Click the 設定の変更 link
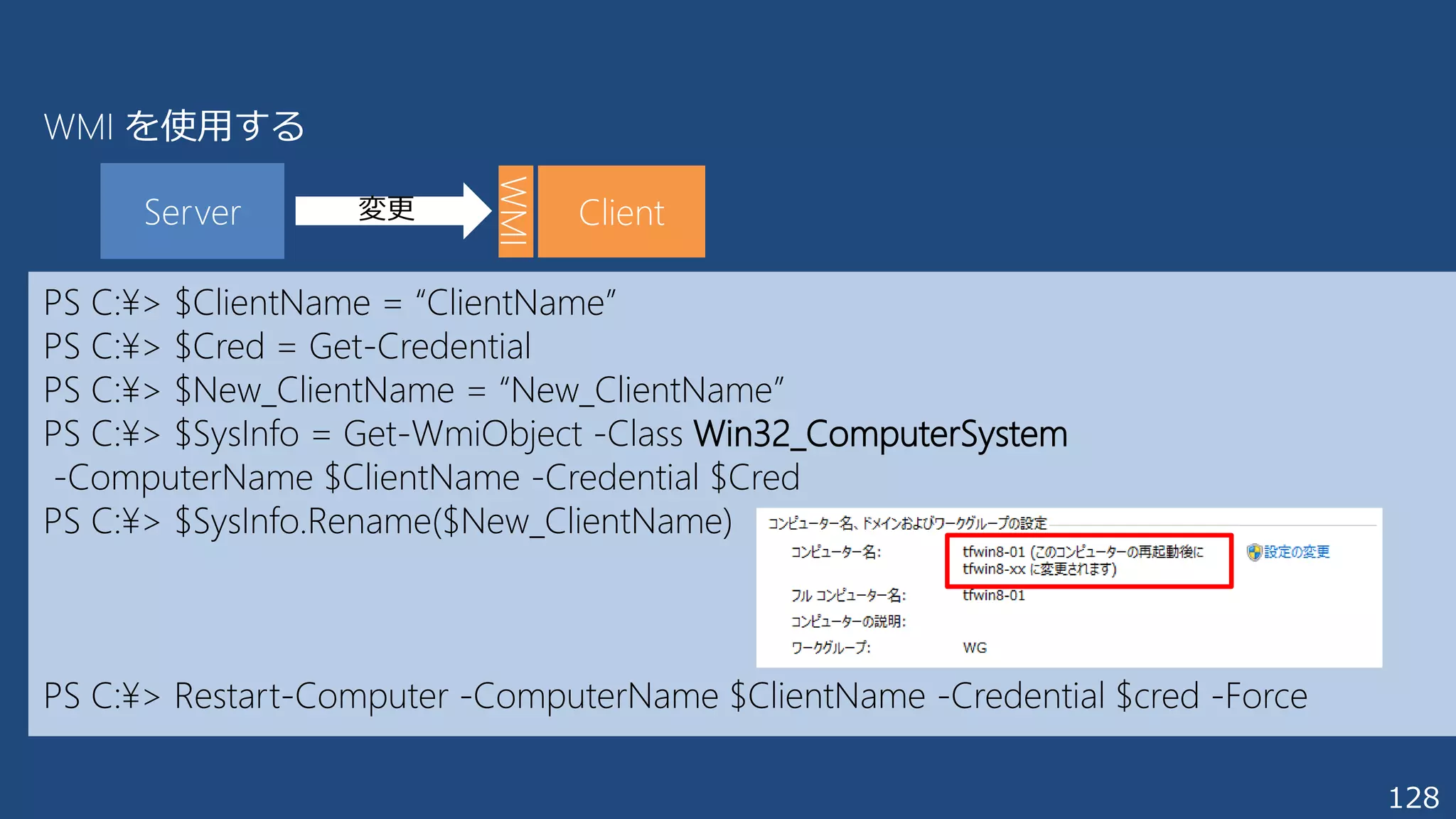1456x819 pixels. 1297,552
